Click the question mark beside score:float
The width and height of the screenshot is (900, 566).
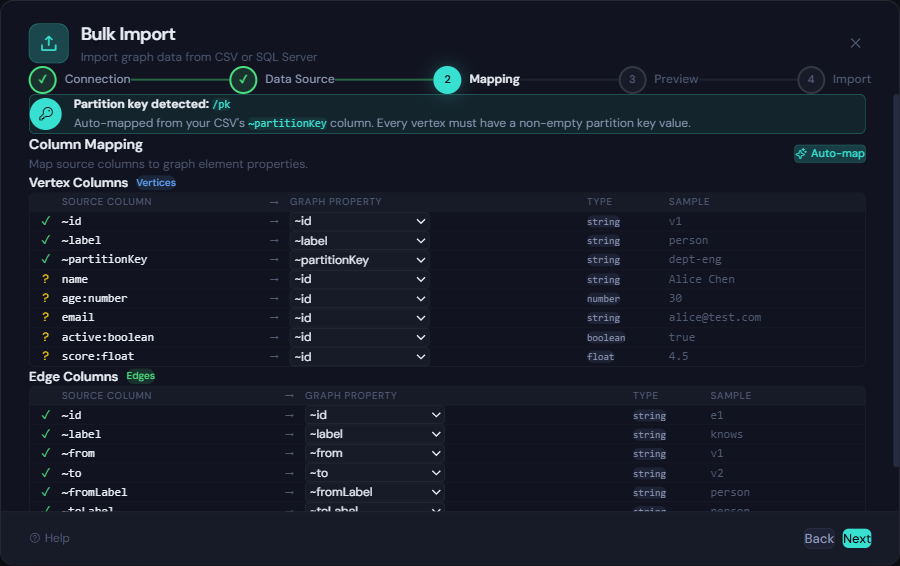(x=45, y=356)
